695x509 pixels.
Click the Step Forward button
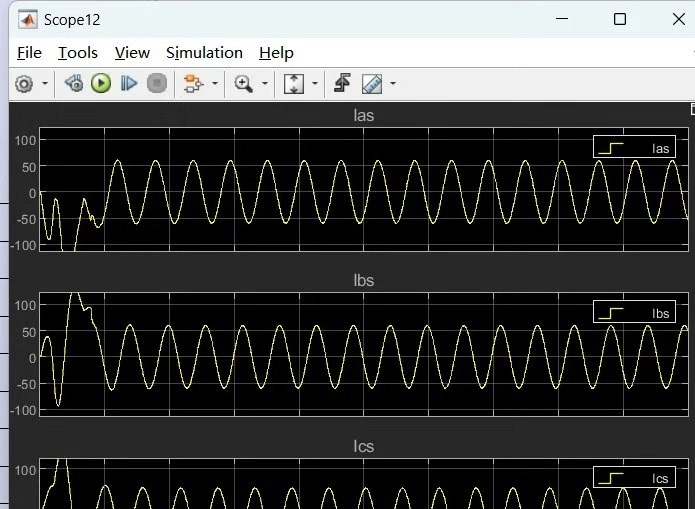(129, 83)
